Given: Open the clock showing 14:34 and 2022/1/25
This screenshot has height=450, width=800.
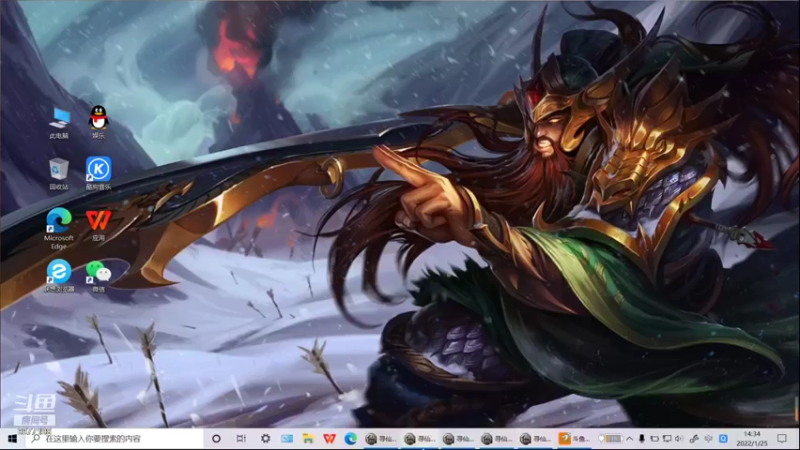Looking at the screenshot, I should click(x=752, y=439).
